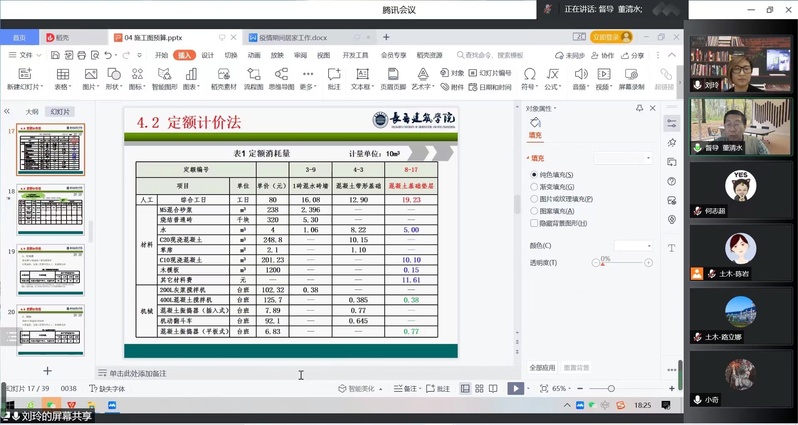Insert a table from the ribbon
Screen dimensions: 798x425
pos(63,78)
